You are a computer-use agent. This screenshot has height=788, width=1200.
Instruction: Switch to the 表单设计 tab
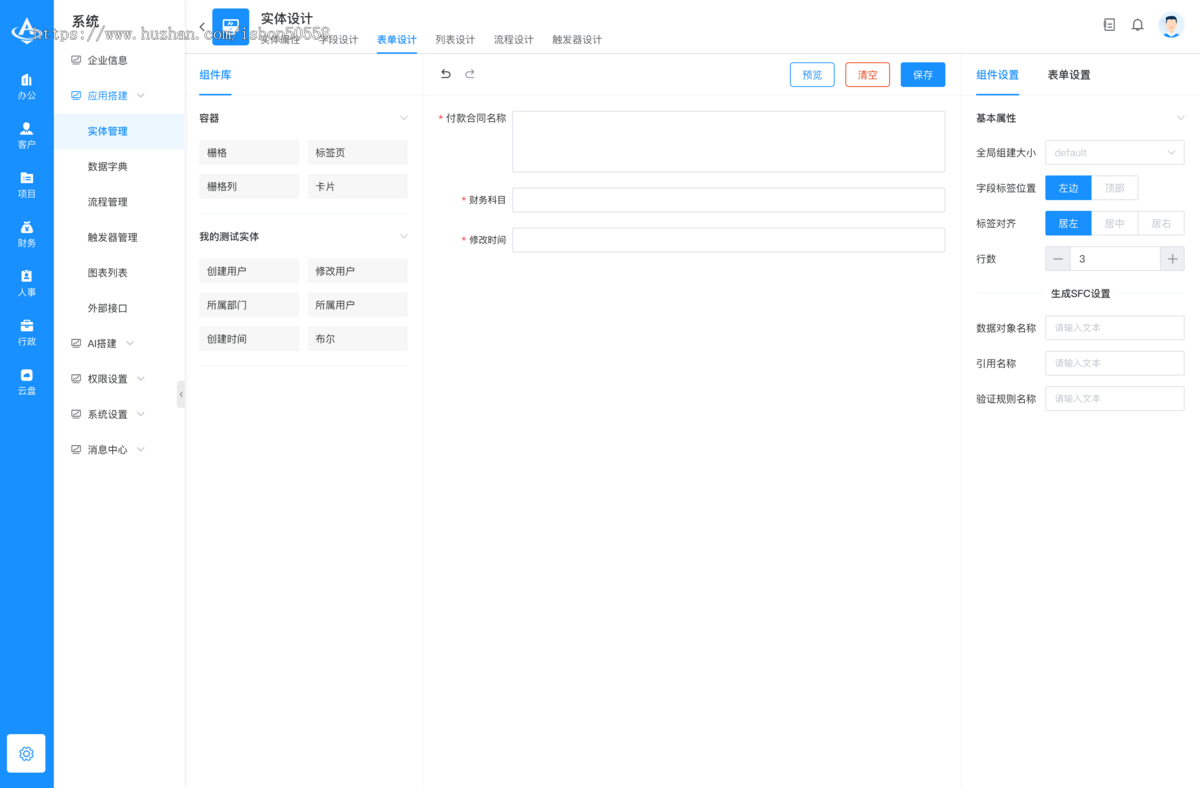[397, 40]
